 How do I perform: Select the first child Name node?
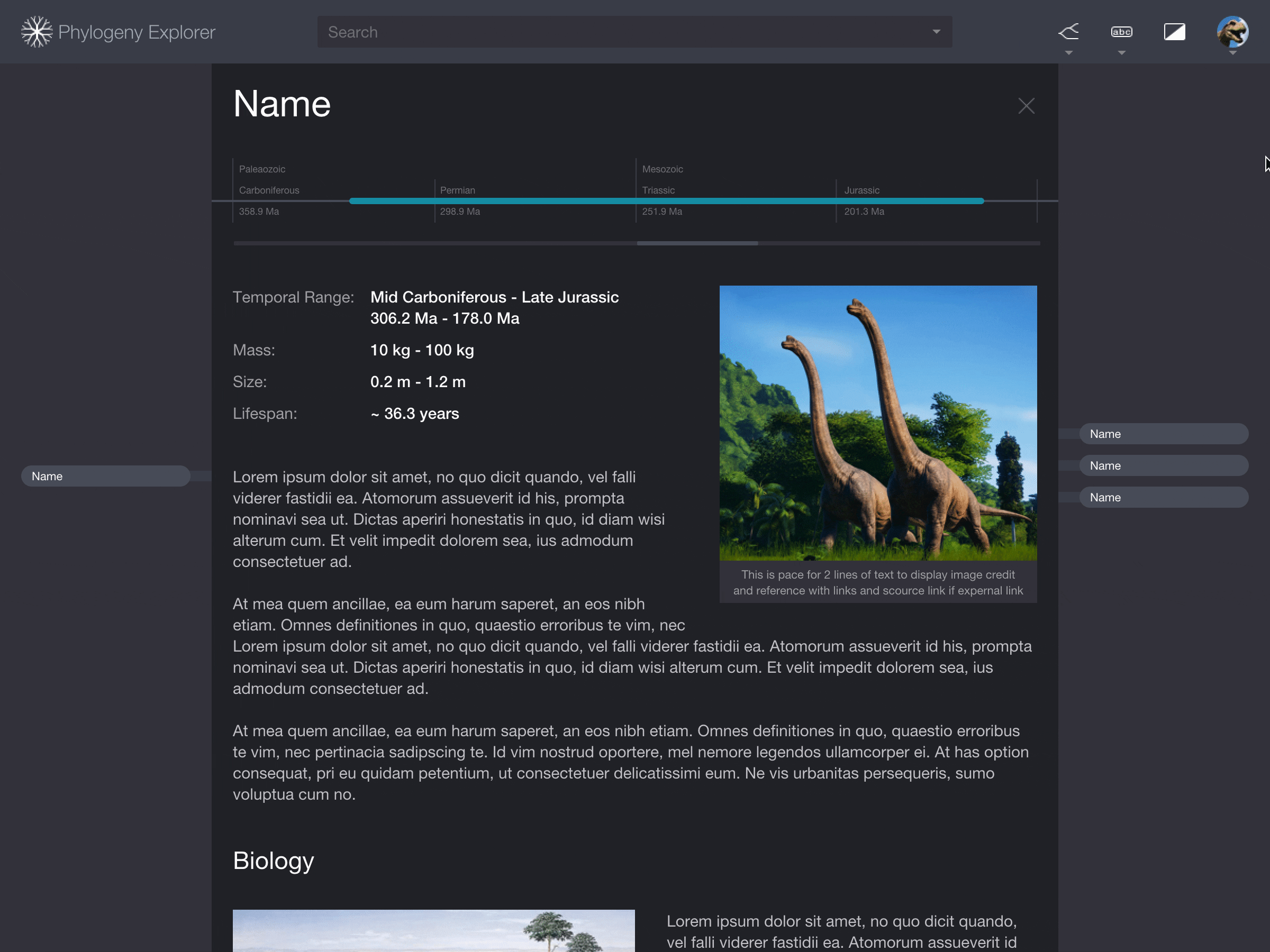[x=1163, y=434]
